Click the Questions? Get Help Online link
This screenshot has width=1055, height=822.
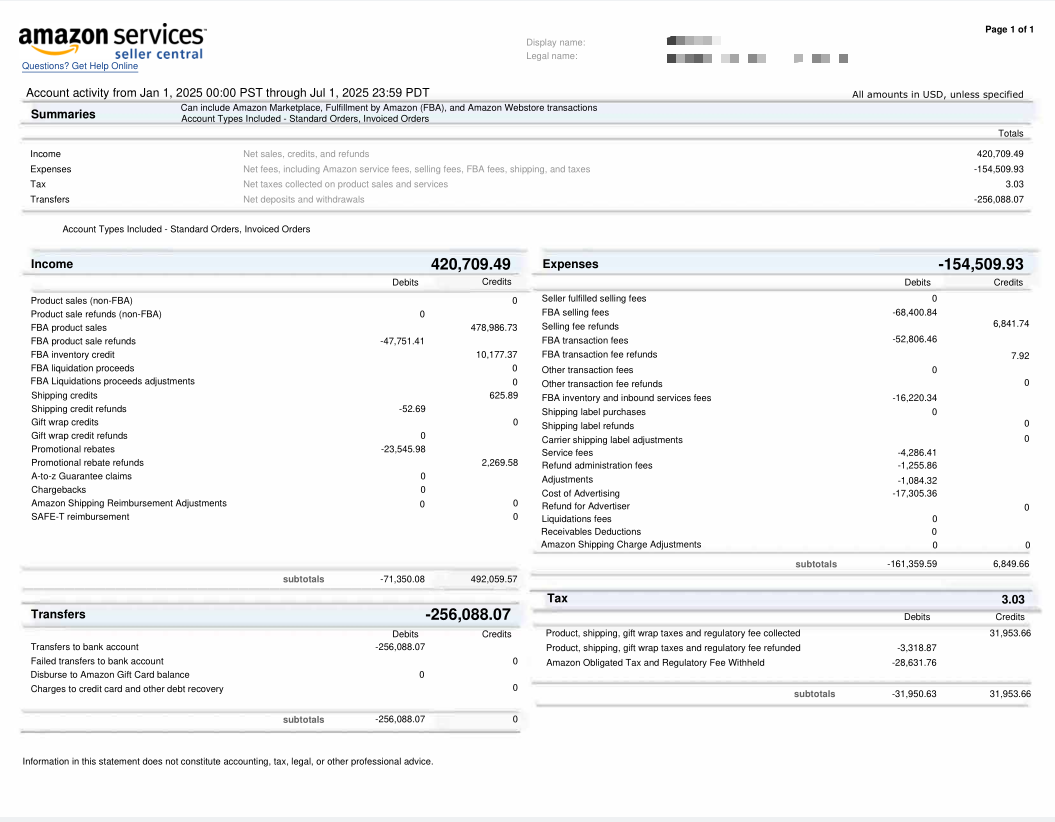click(x=80, y=66)
